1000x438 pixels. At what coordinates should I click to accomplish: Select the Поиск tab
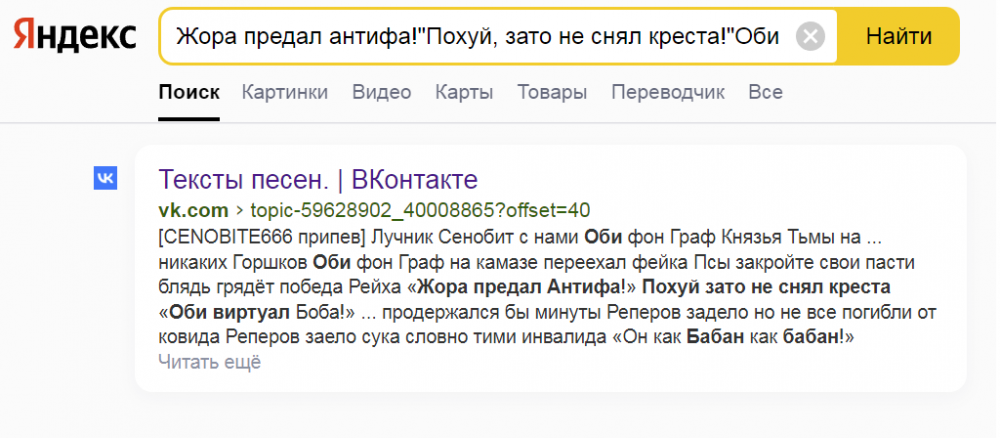189,92
